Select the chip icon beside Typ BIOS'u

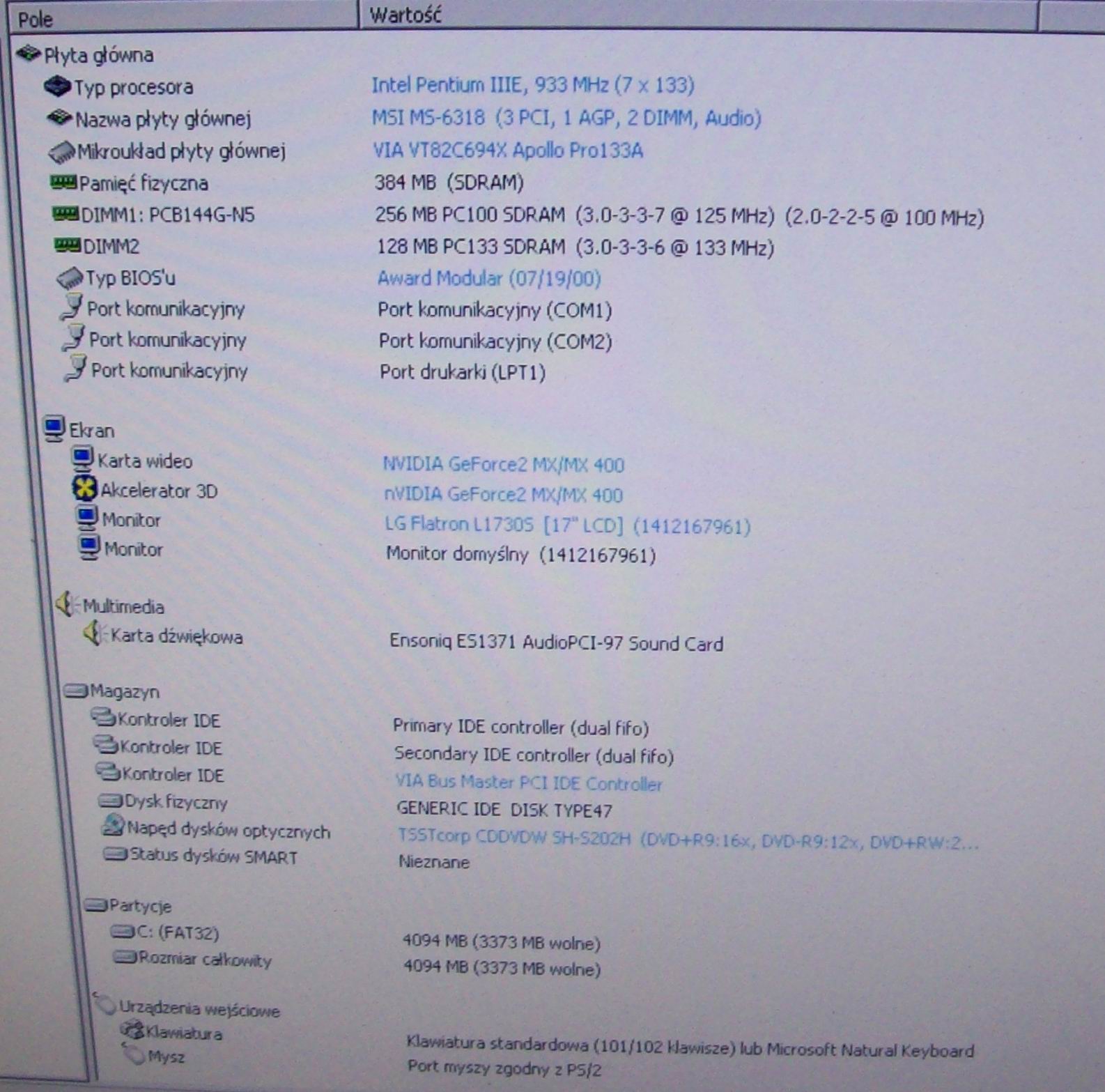tap(70, 278)
